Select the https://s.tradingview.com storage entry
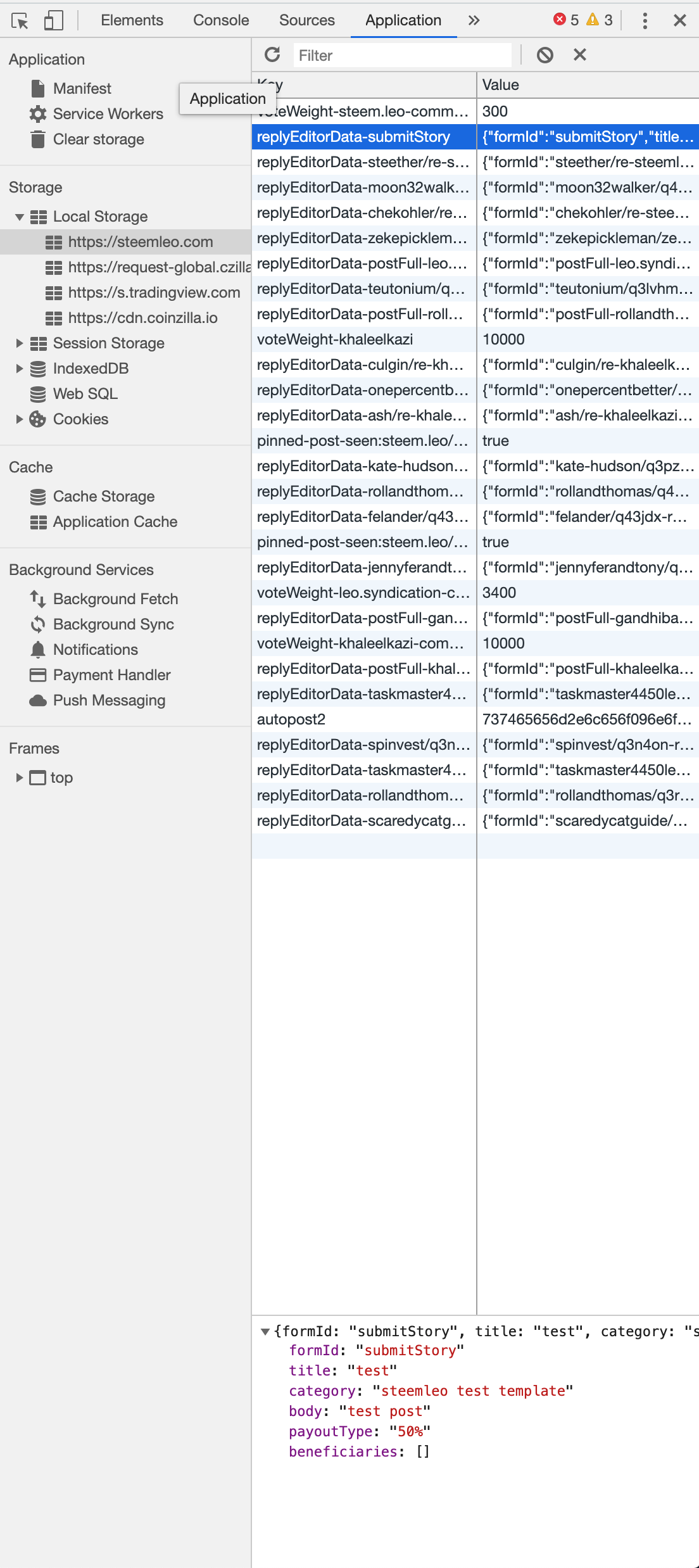The width and height of the screenshot is (699, 1568). (x=154, y=293)
